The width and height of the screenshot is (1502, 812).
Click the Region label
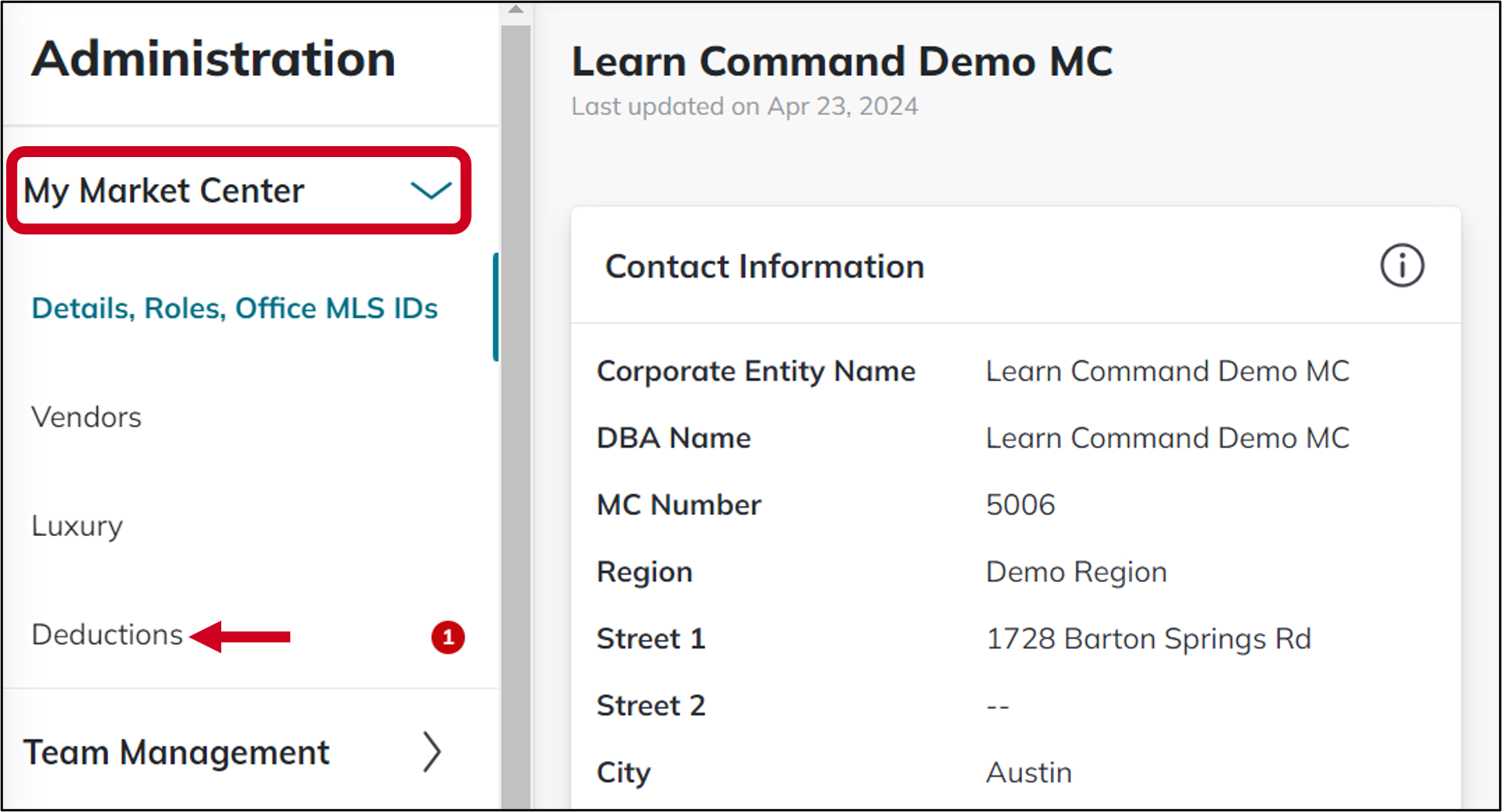pyautogui.click(x=644, y=572)
